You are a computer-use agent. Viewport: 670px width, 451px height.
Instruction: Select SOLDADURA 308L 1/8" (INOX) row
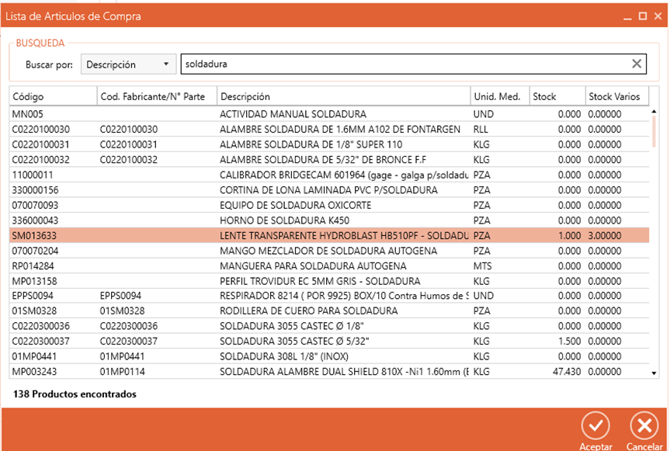[x=329, y=357]
